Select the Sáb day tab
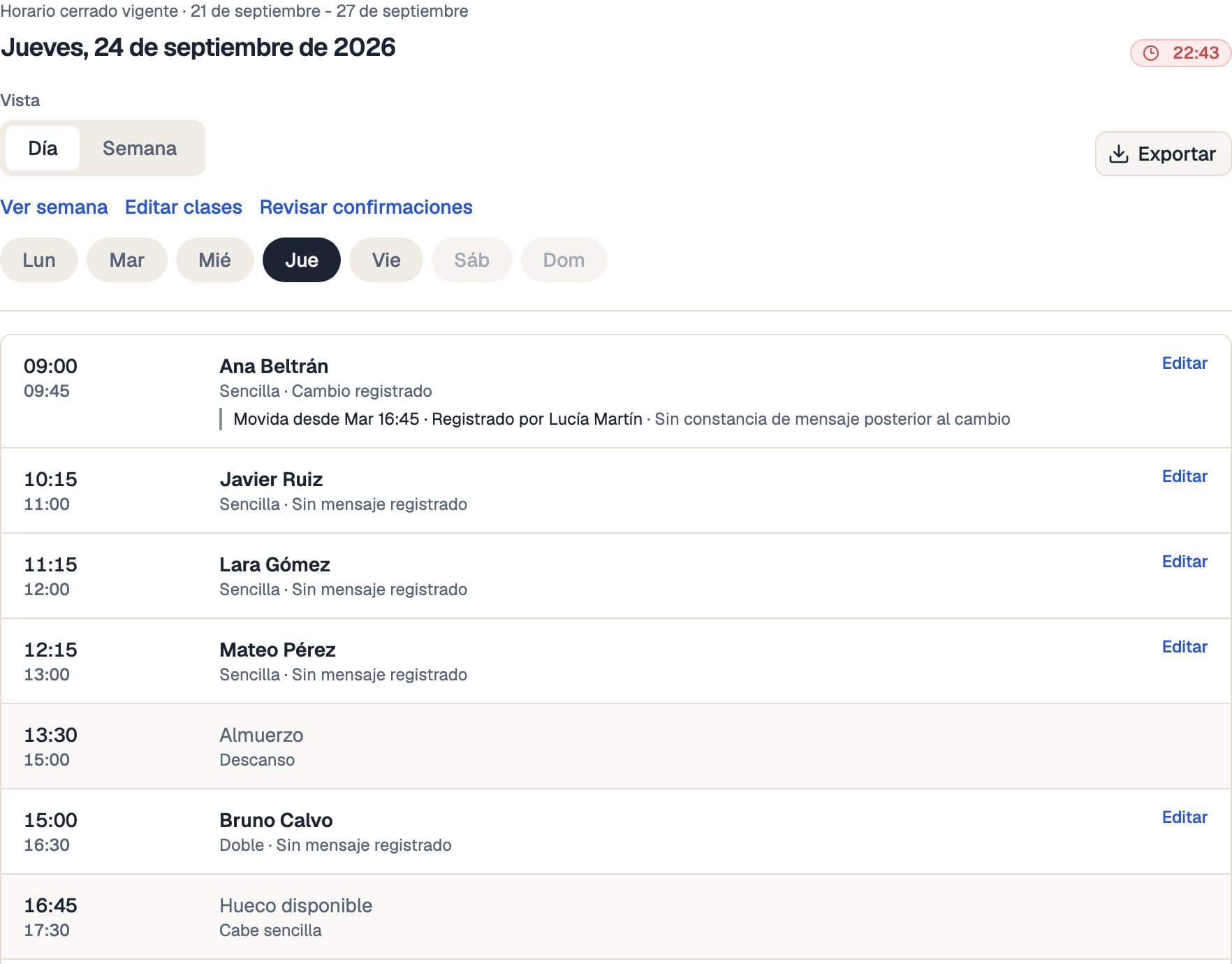This screenshot has height=964, width=1232. 472,260
